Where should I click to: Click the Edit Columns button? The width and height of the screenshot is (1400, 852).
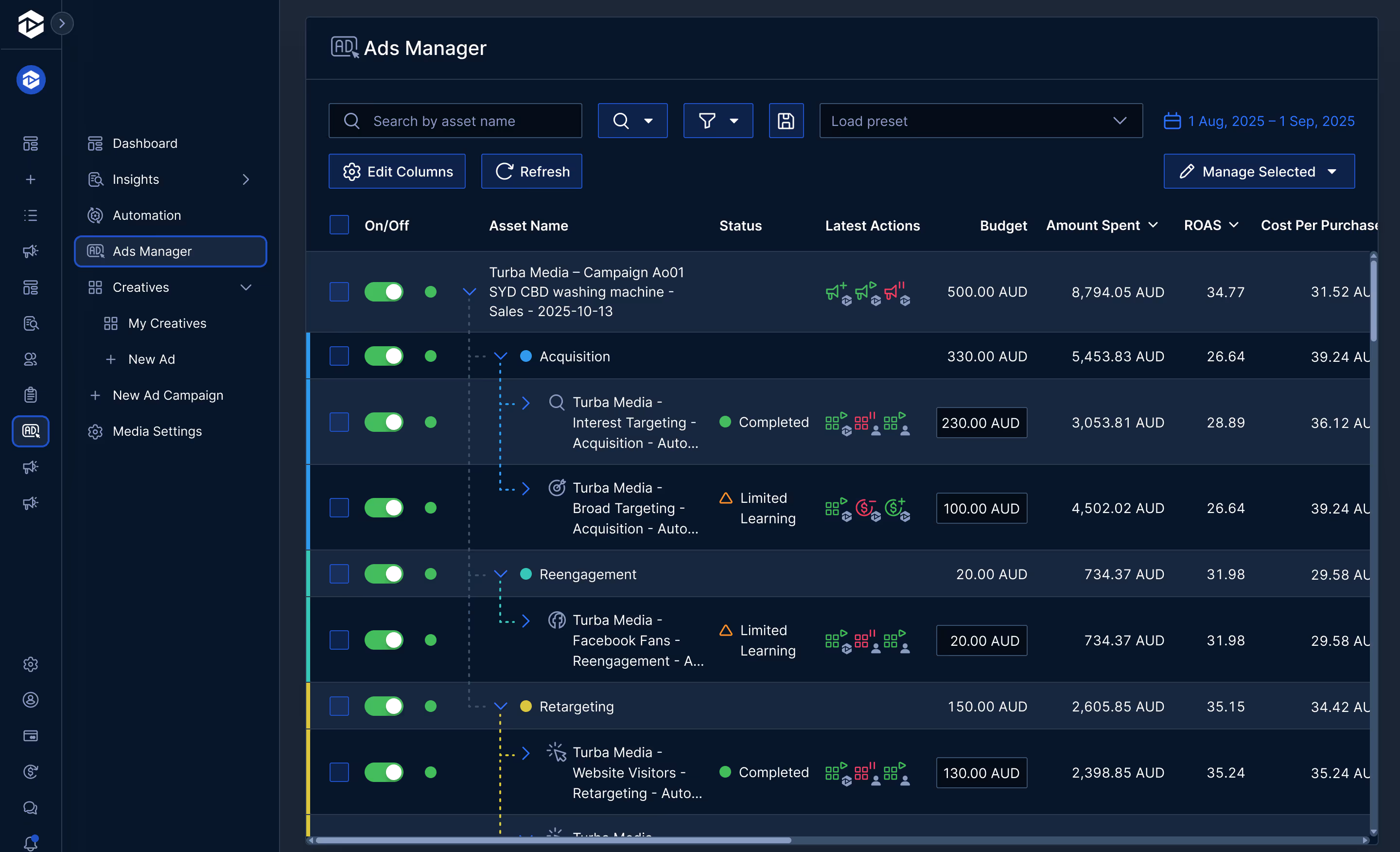397,171
